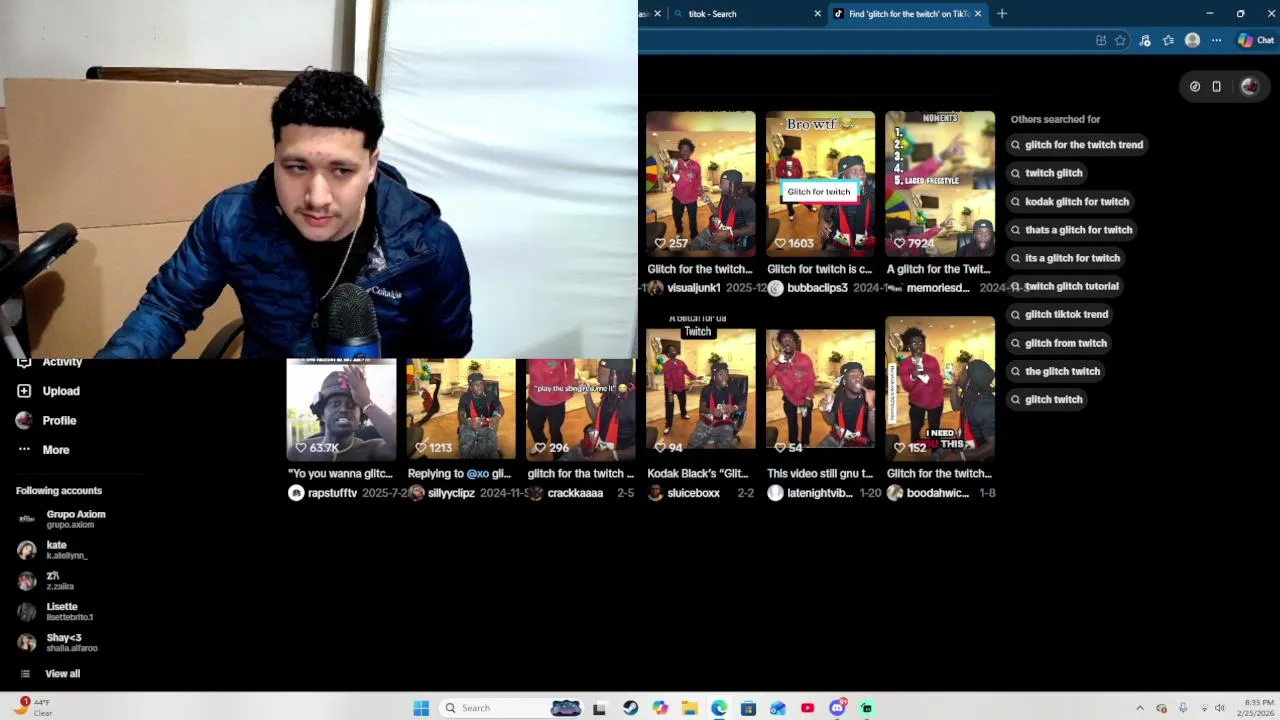Open video thumbnail with 296 likes
The width and height of the screenshot is (1280, 720).
(x=581, y=409)
